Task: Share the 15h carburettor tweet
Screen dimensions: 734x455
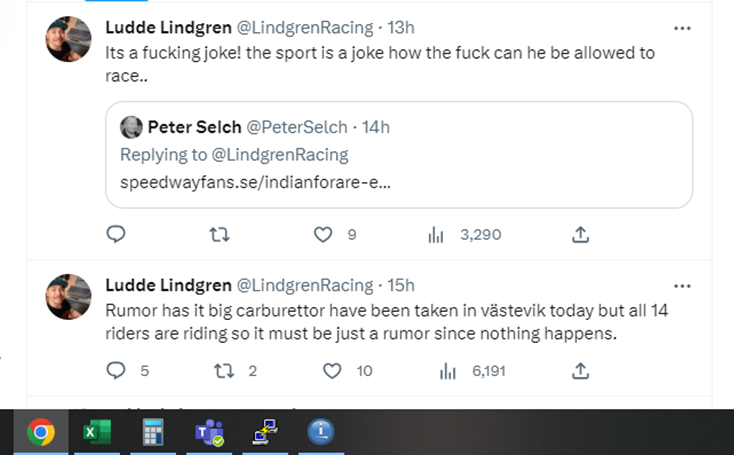Action: point(580,371)
